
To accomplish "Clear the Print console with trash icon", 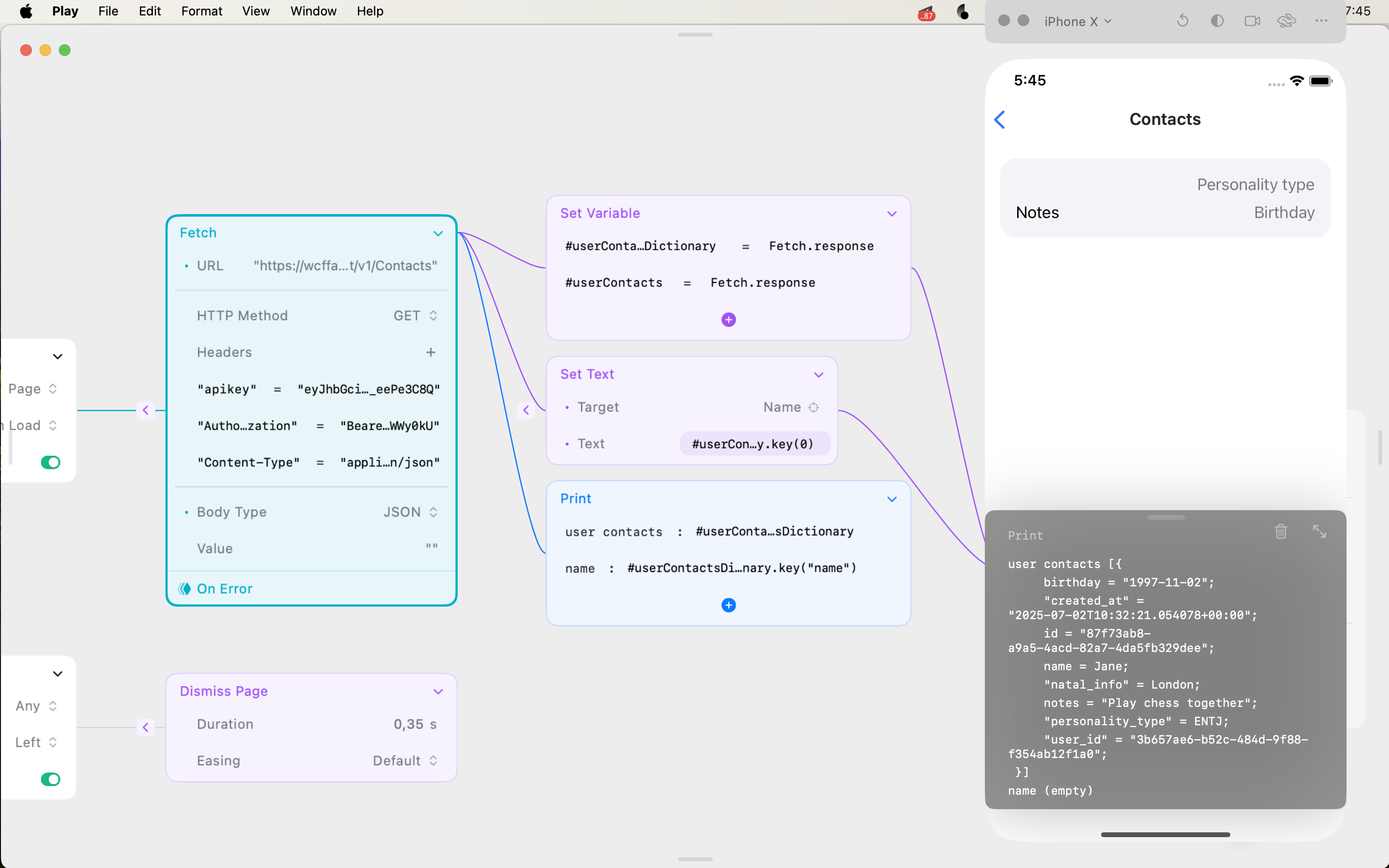I will [x=1280, y=531].
